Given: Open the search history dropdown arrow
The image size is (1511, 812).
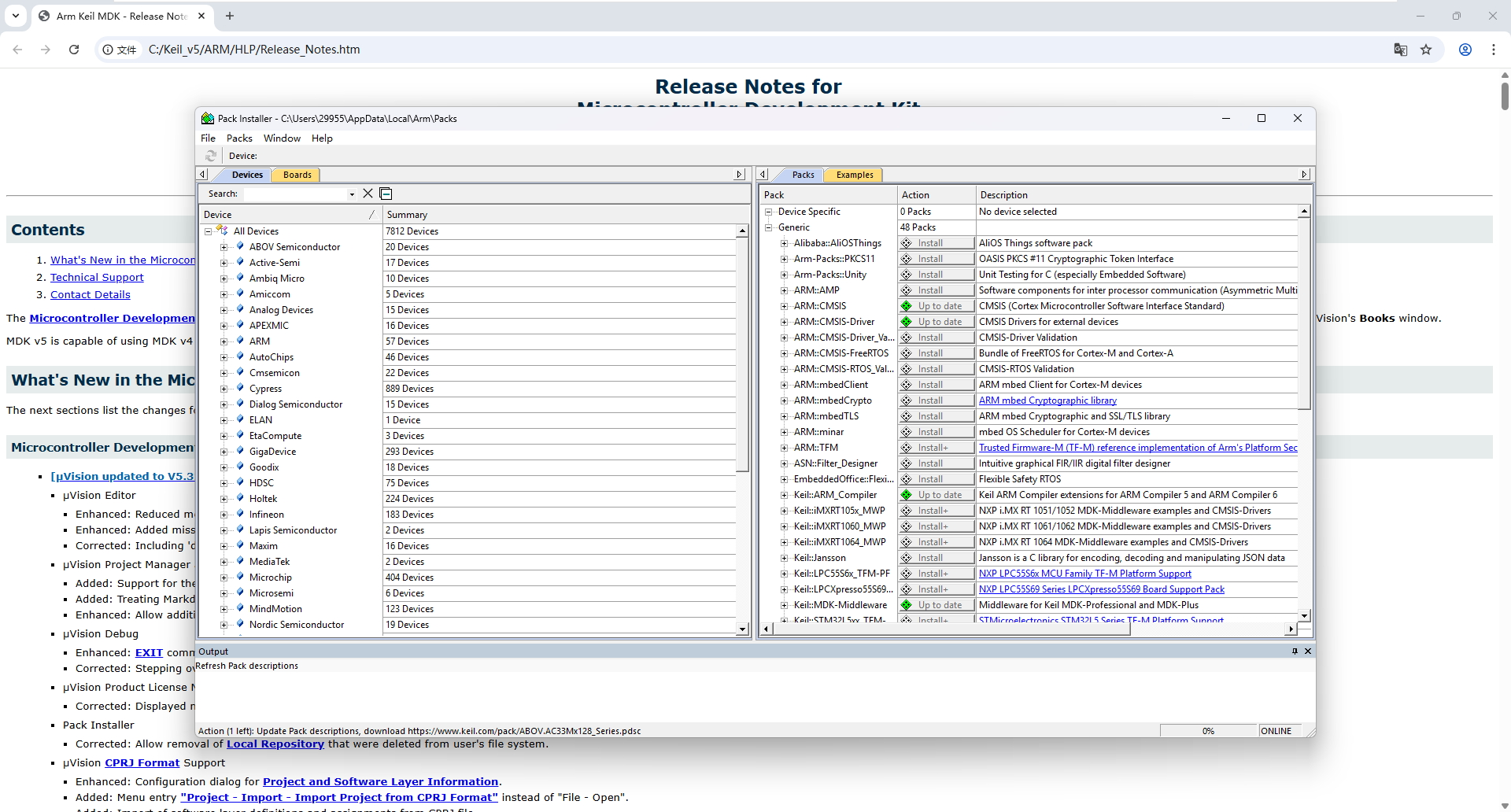Looking at the screenshot, I should pos(352,194).
